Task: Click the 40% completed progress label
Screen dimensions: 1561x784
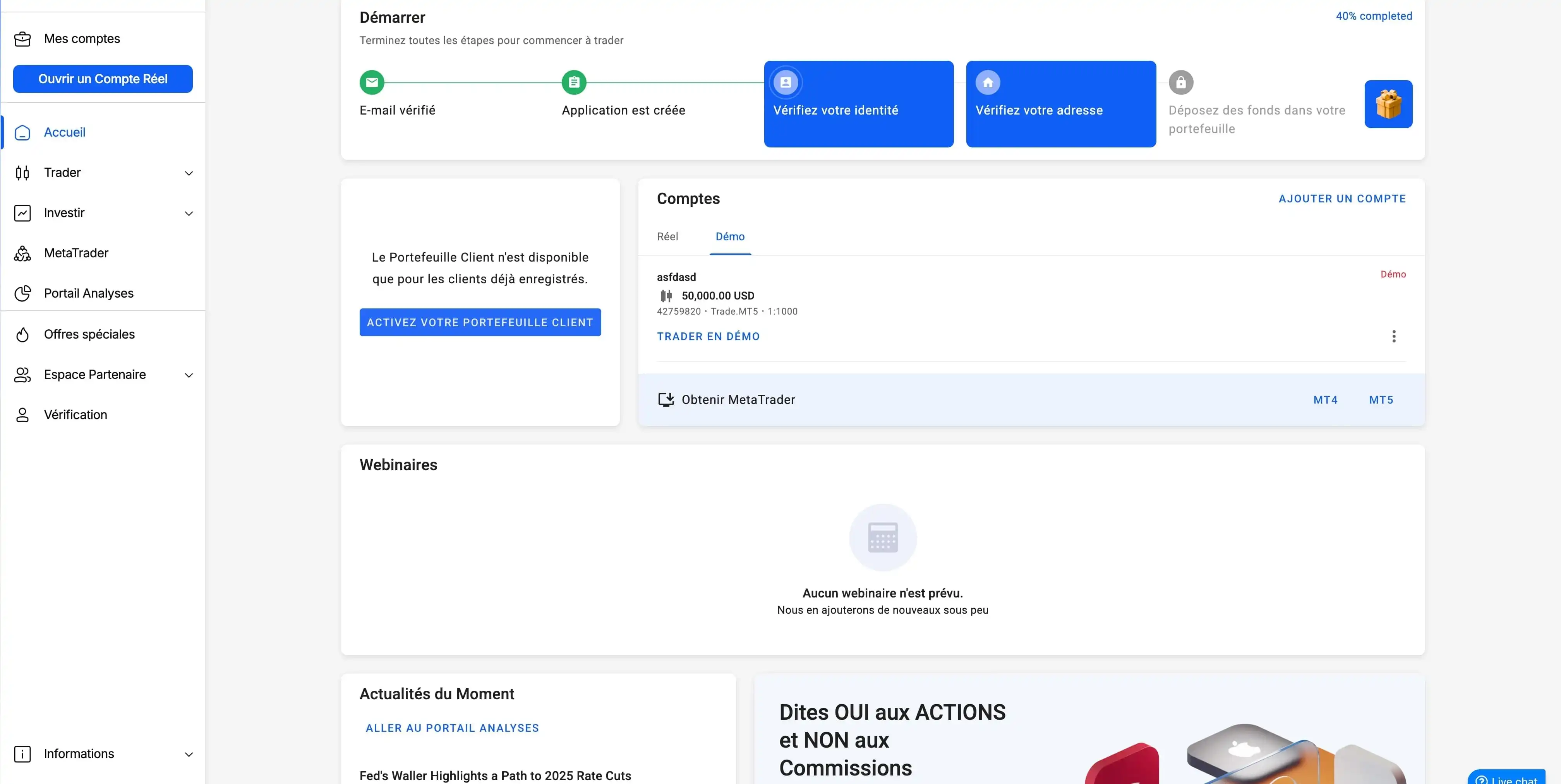Action: (x=1374, y=16)
